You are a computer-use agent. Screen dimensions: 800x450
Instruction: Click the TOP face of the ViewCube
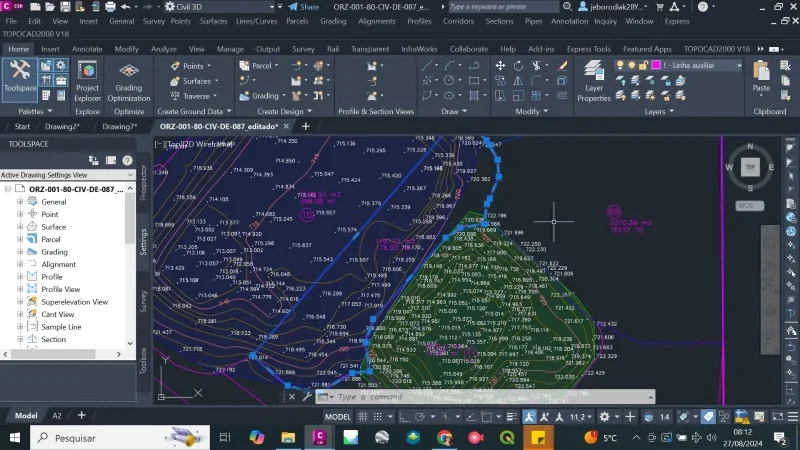click(x=750, y=167)
